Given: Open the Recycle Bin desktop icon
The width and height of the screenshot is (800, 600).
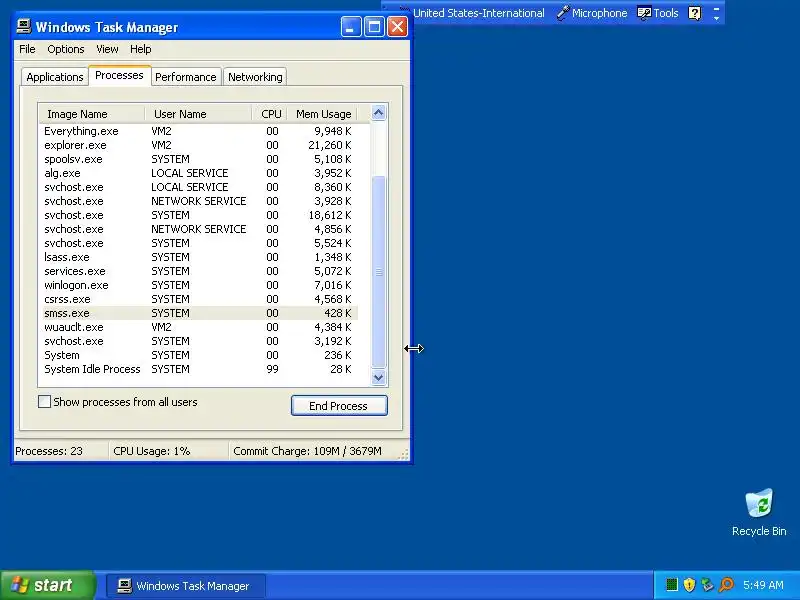Looking at the screenshot, I should click(x=759, y=512).
